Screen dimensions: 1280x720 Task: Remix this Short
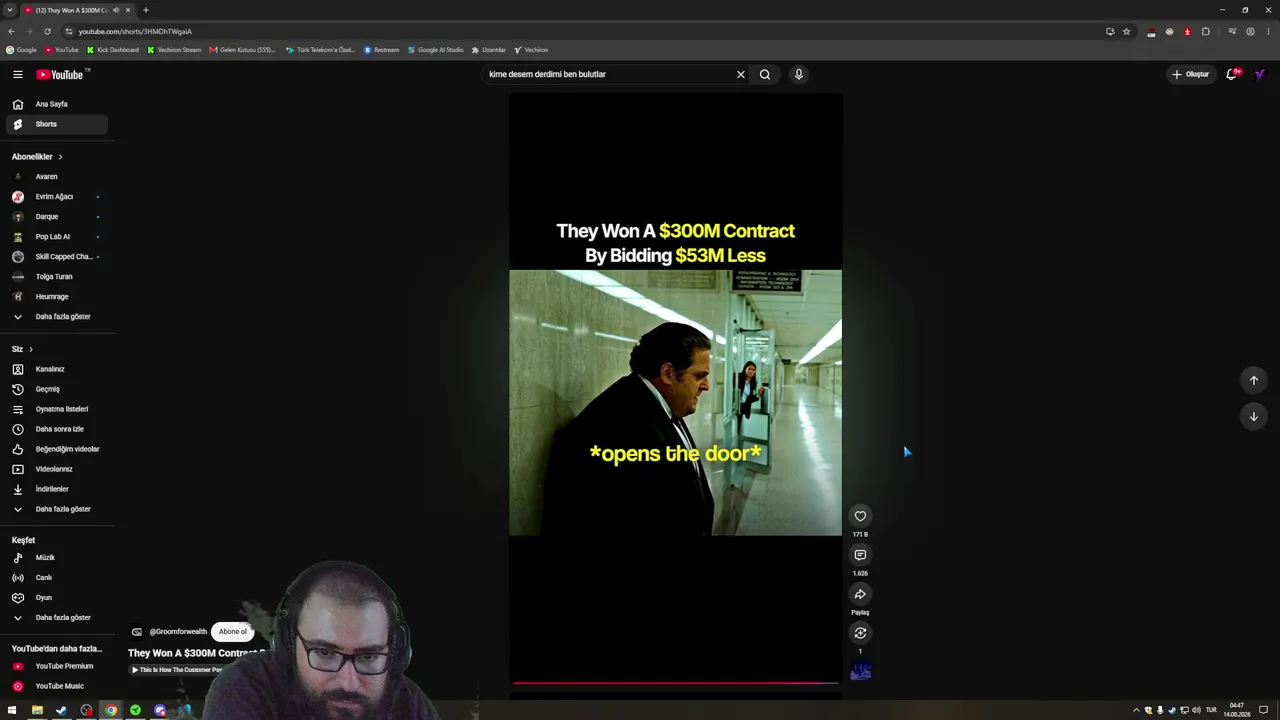[x=860, y=633]
